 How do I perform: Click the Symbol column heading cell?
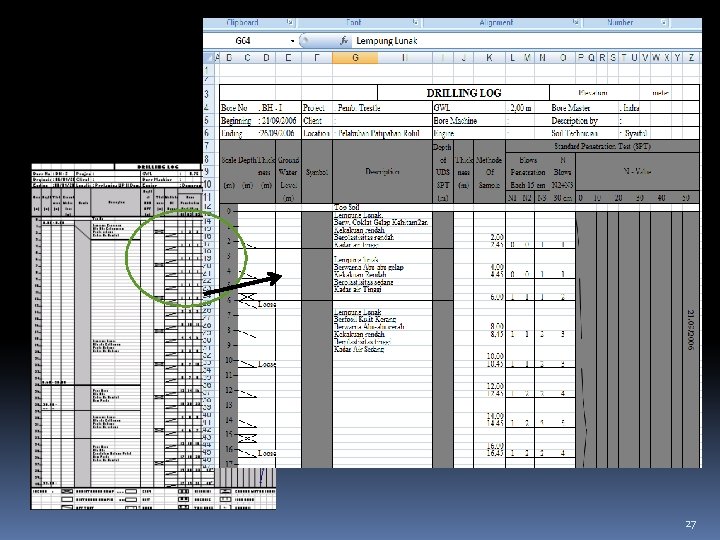click(317, 172)
